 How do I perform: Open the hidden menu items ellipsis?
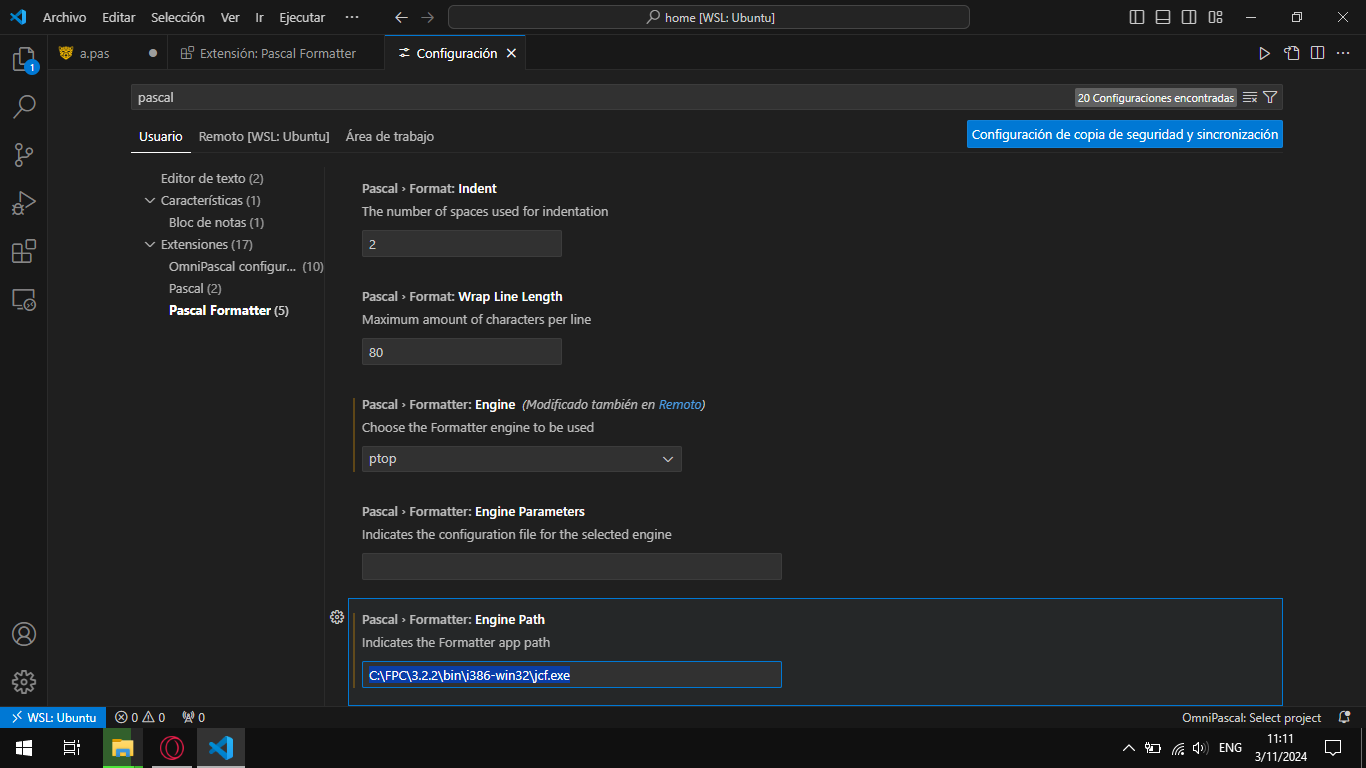(x=351, y=17)
